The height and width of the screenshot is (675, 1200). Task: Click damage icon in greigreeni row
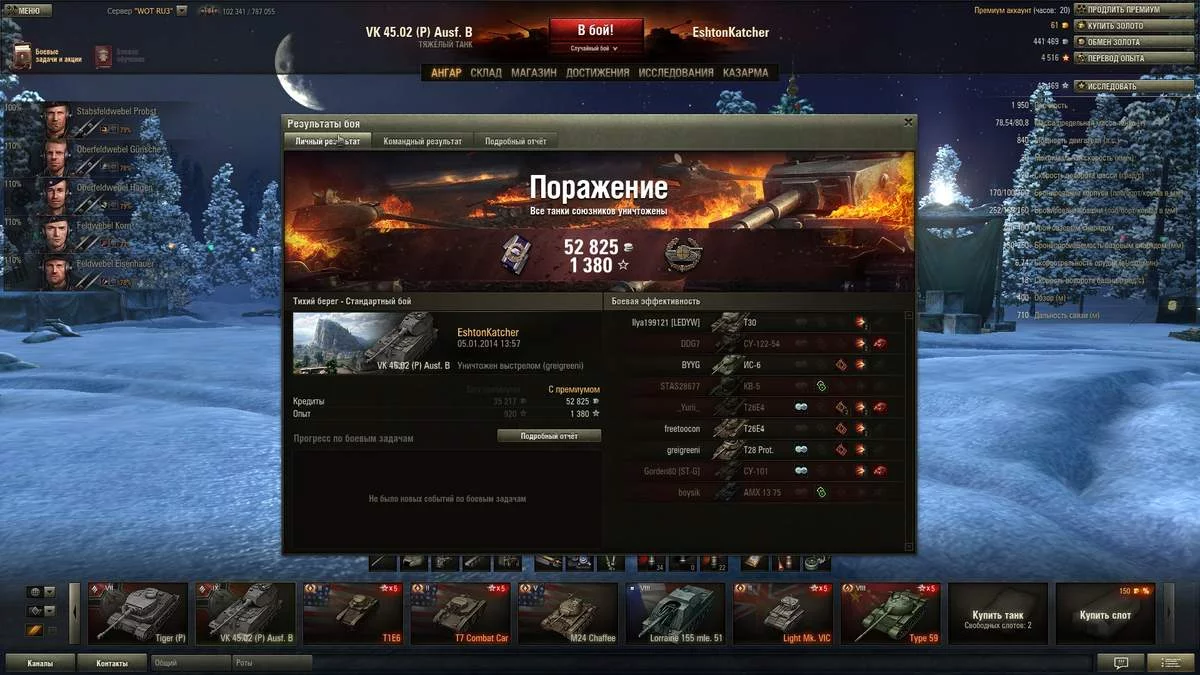[860, 450]
